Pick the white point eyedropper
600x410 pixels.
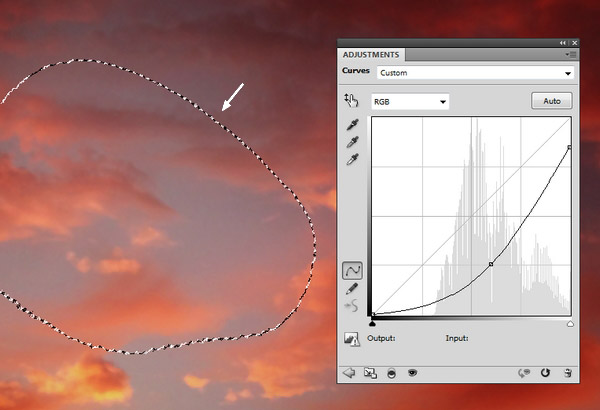point(351,160)
